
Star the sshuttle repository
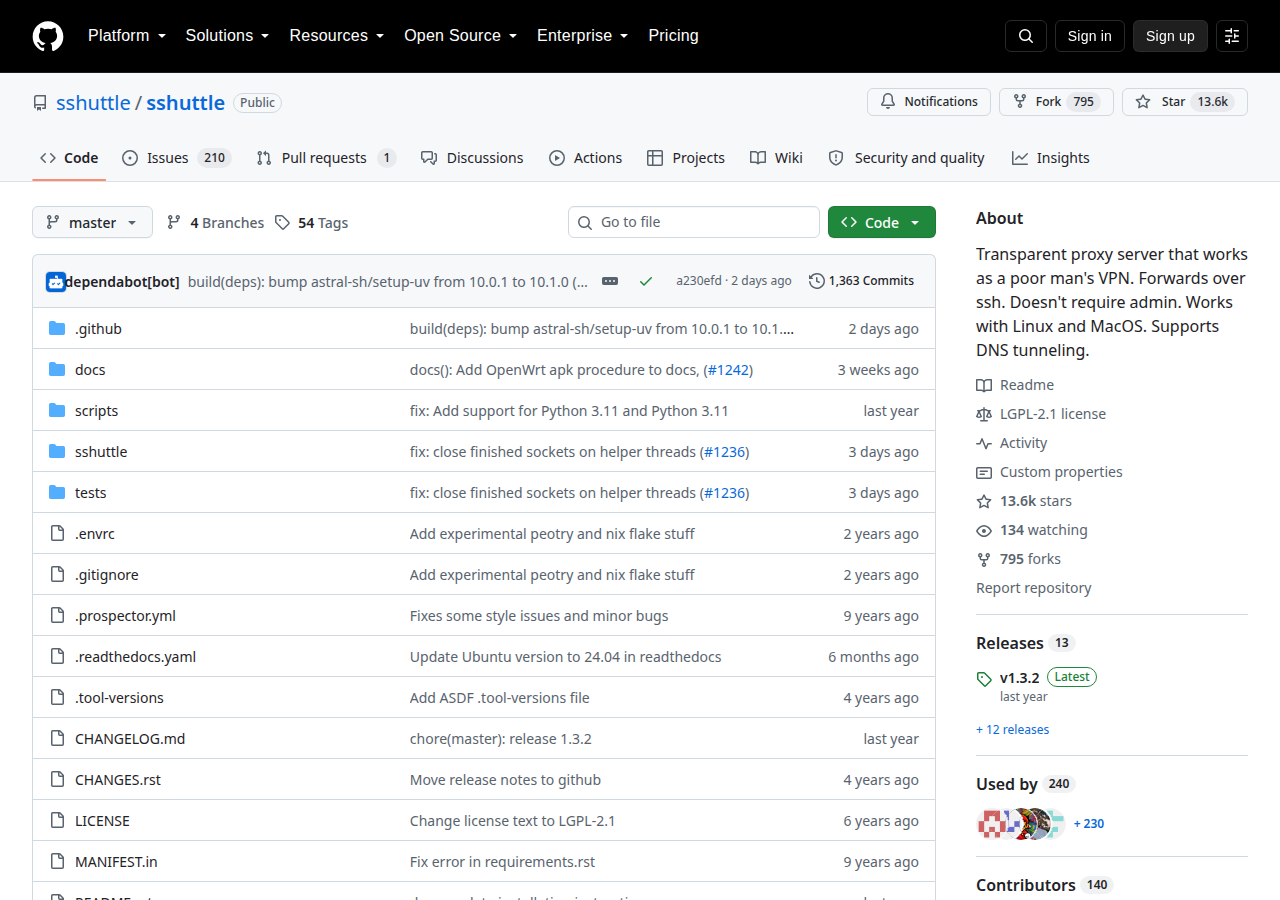(x=1185, y=102)
